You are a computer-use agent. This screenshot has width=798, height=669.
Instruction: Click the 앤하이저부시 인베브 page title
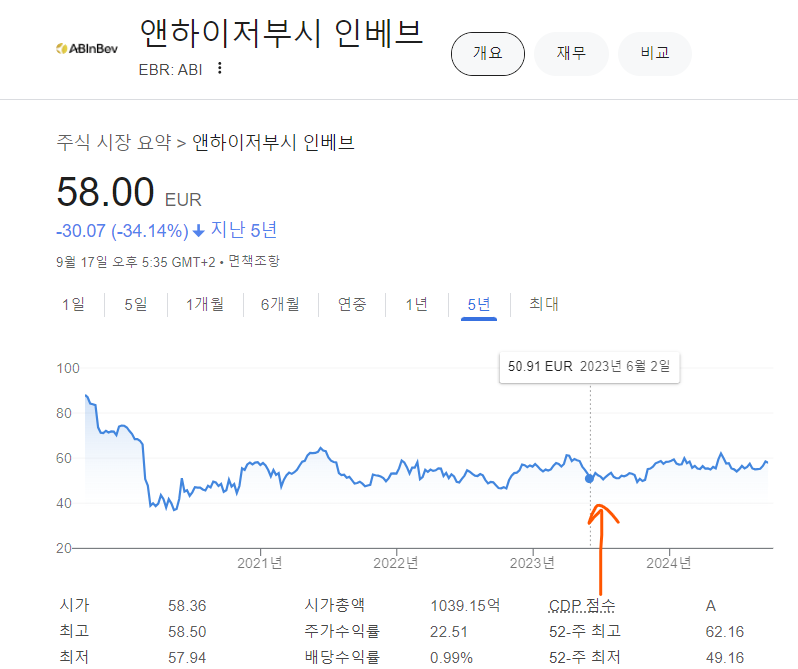click(x=281, y=33)
